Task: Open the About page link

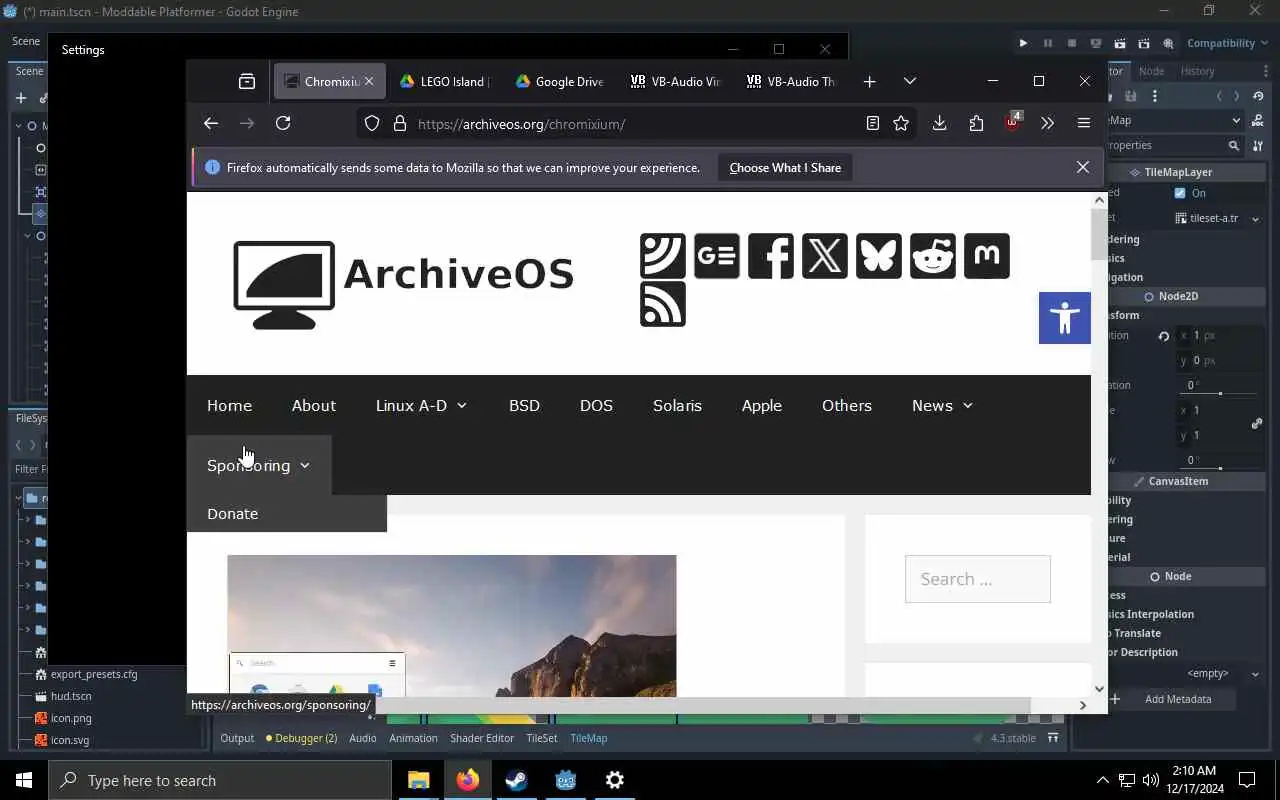Action: click(313, 405)
